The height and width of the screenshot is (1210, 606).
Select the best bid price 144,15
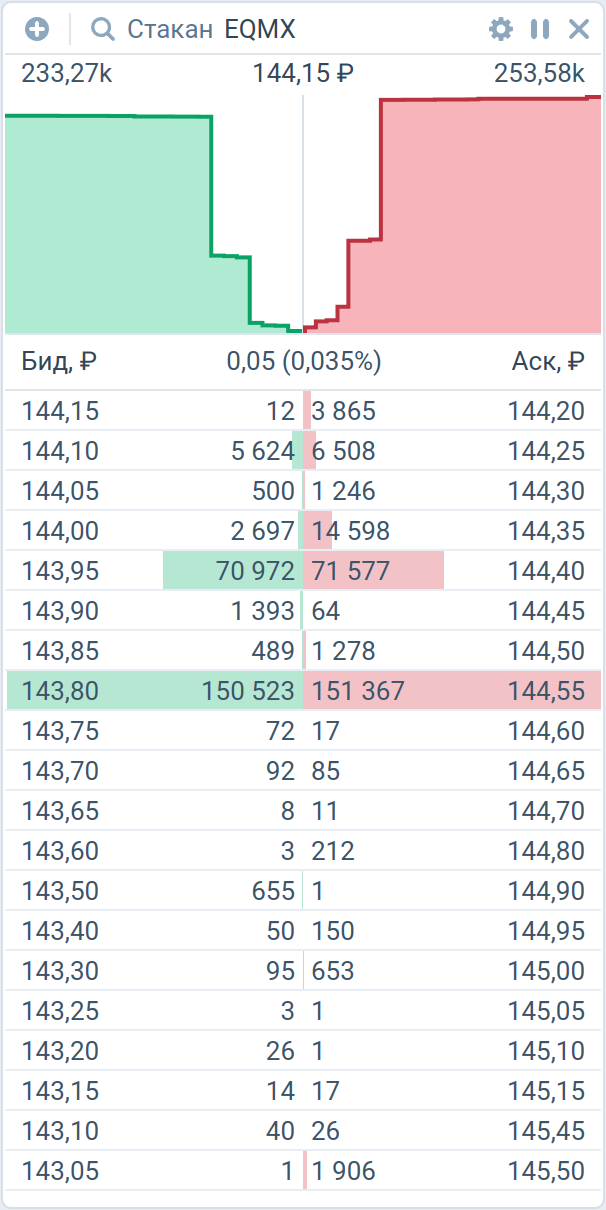pos(61,411)
